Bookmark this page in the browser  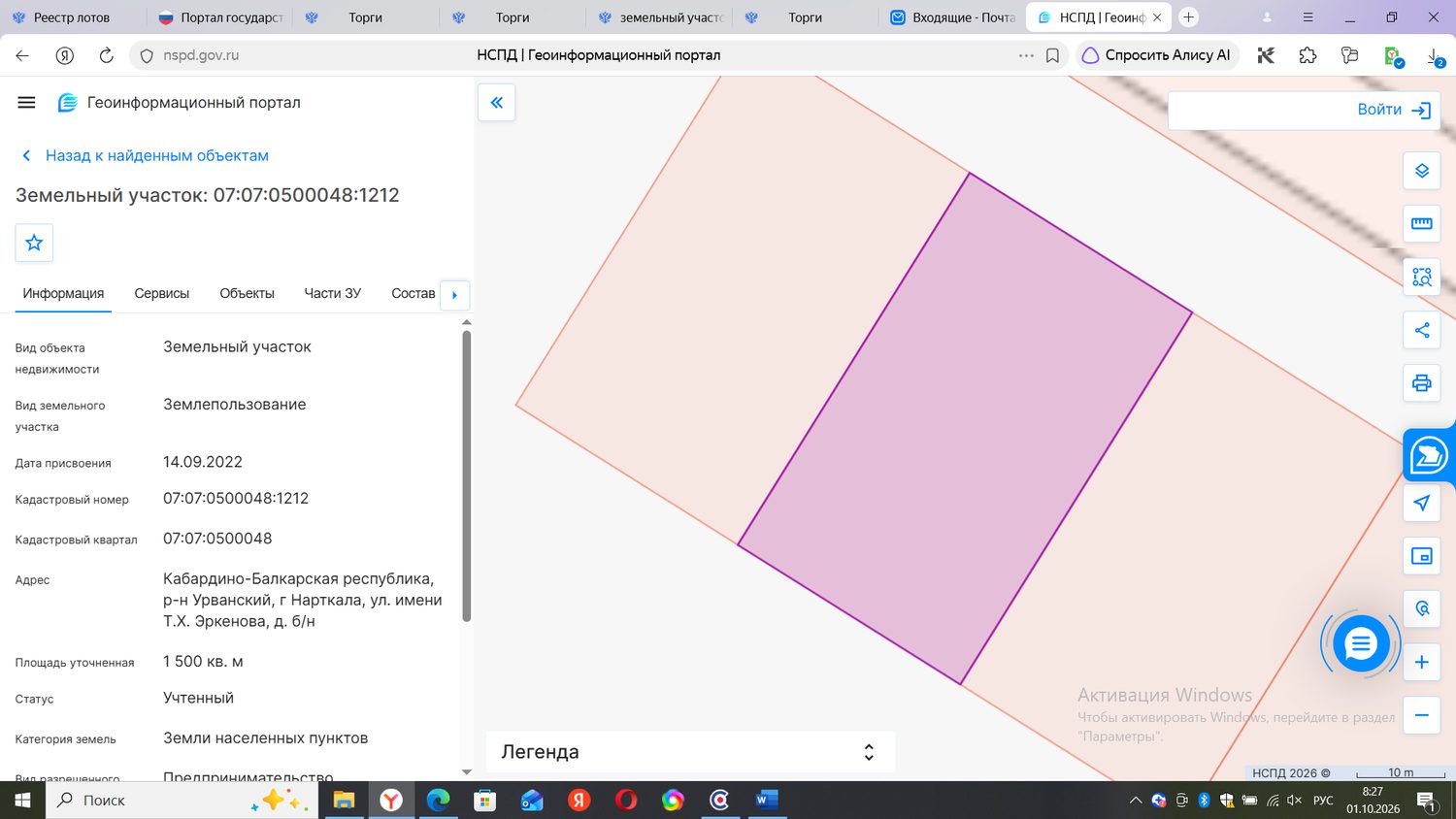(x=1052, y=55)
